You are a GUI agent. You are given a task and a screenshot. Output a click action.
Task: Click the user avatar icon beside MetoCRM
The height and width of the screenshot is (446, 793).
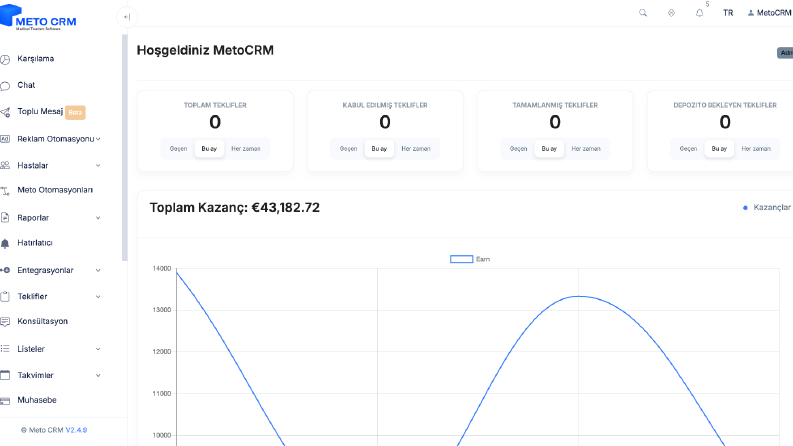click(x=751, y=13)
